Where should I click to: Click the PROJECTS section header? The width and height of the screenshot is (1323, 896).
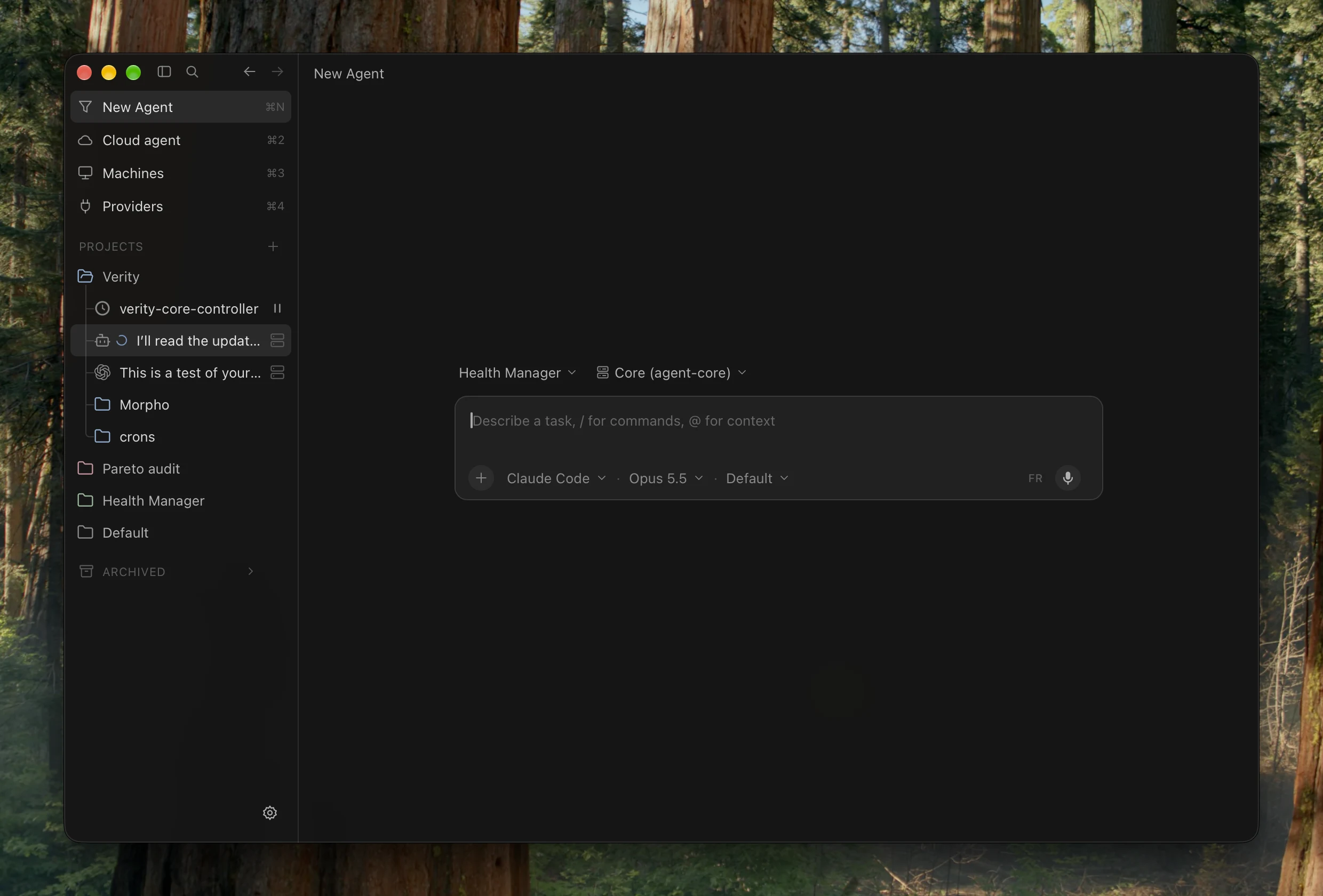click(x=111, y=246)
